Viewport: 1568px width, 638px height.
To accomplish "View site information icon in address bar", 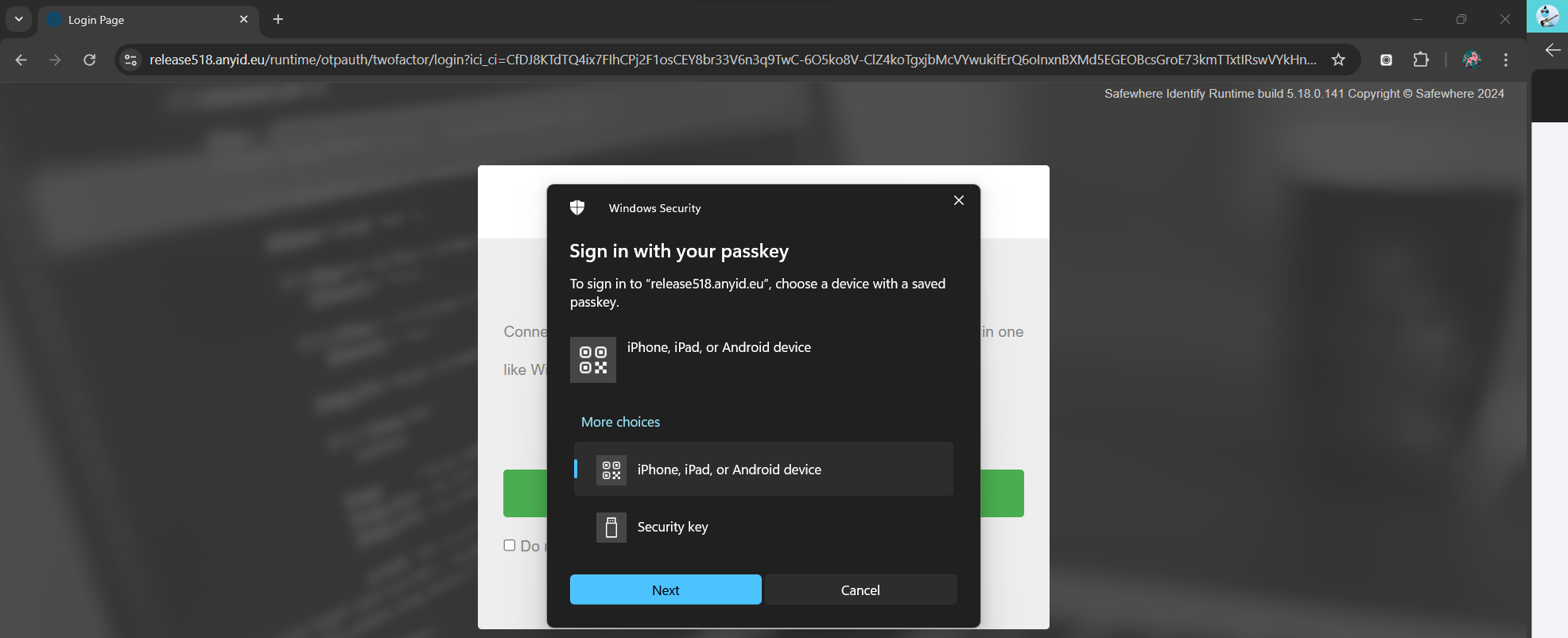I will (131, 60).
